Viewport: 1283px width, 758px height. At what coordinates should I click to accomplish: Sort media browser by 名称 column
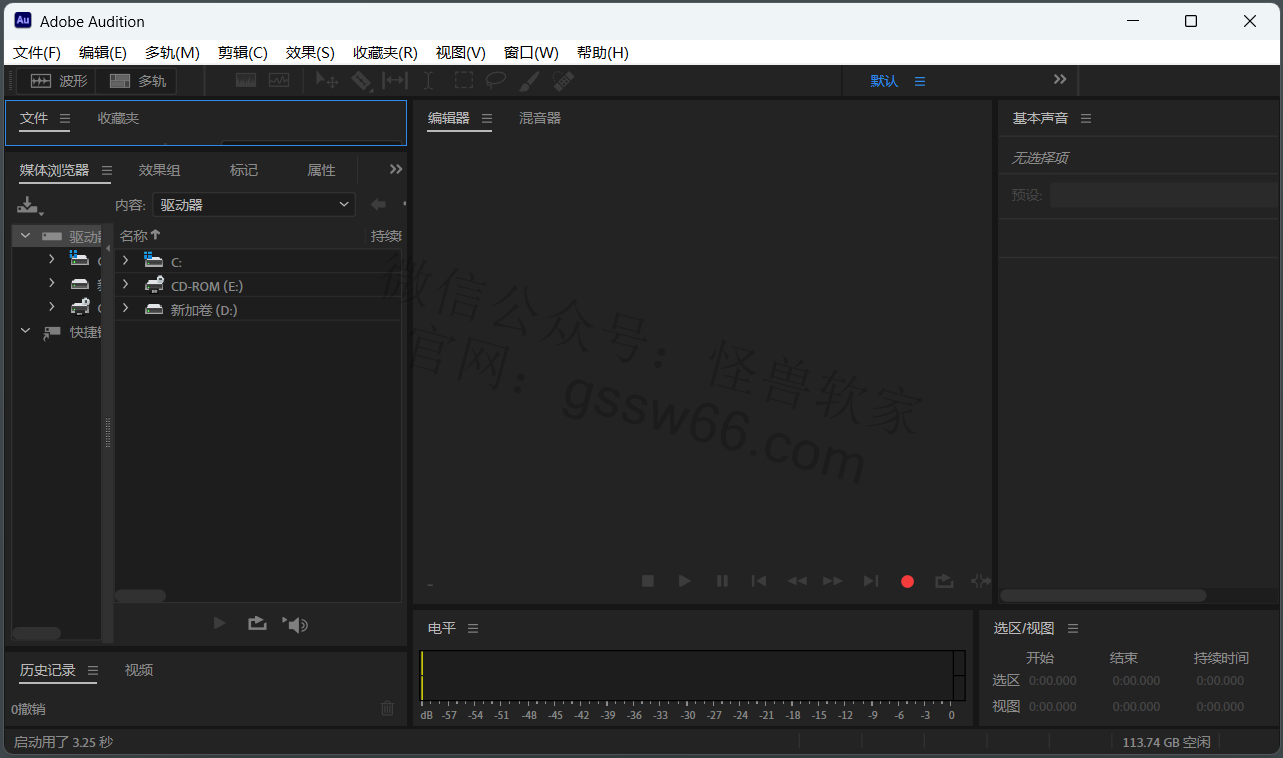pyautogui.click(x=140, y=236)
